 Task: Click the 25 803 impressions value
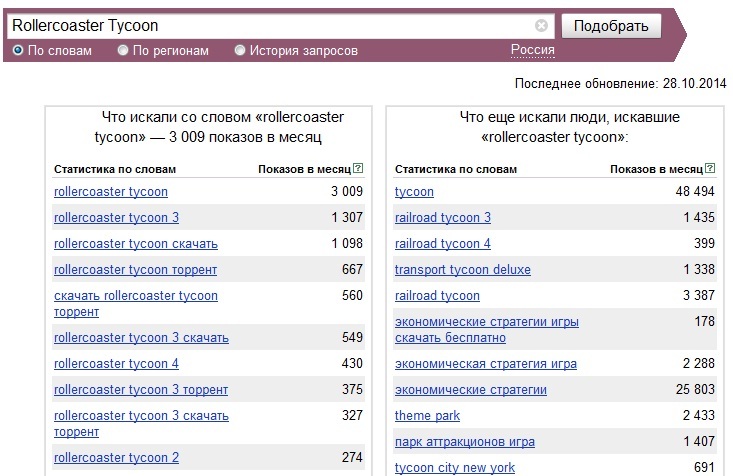pos(695,389)
